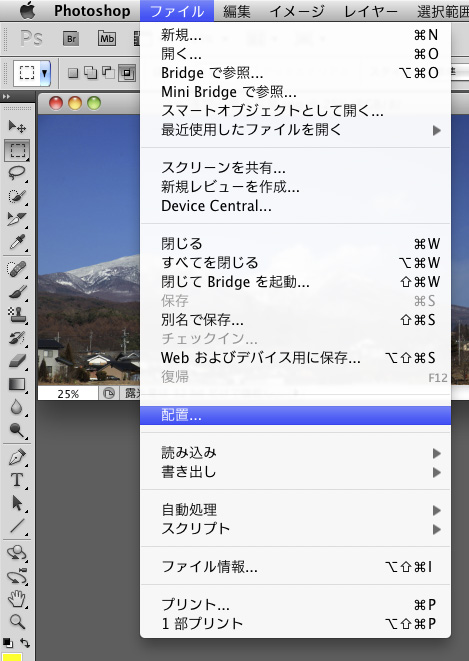
Task: Click the yellow foreground color swatch
Action: [x=11, y=657]
